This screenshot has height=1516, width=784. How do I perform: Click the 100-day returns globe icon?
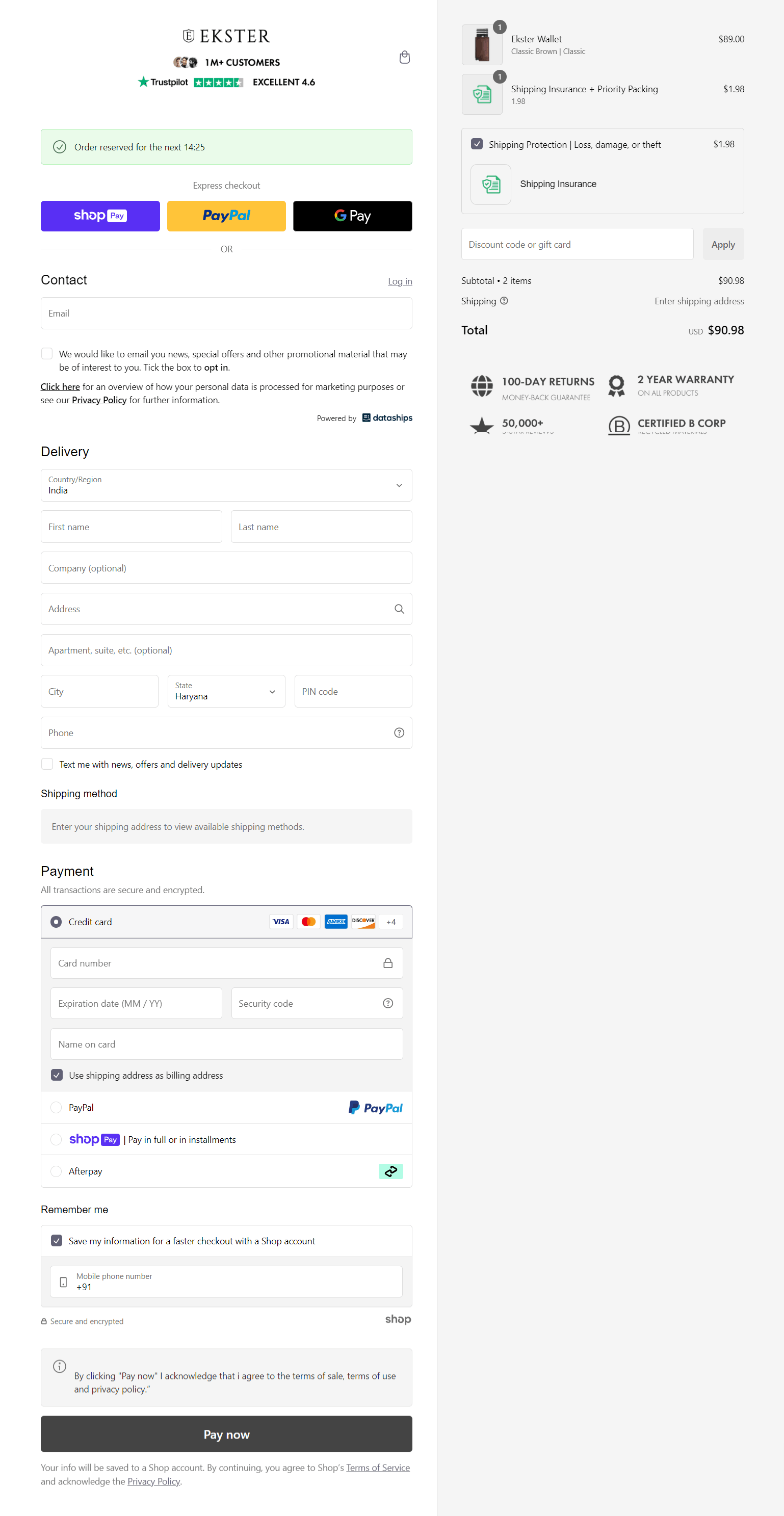click(x=482, y=386)
